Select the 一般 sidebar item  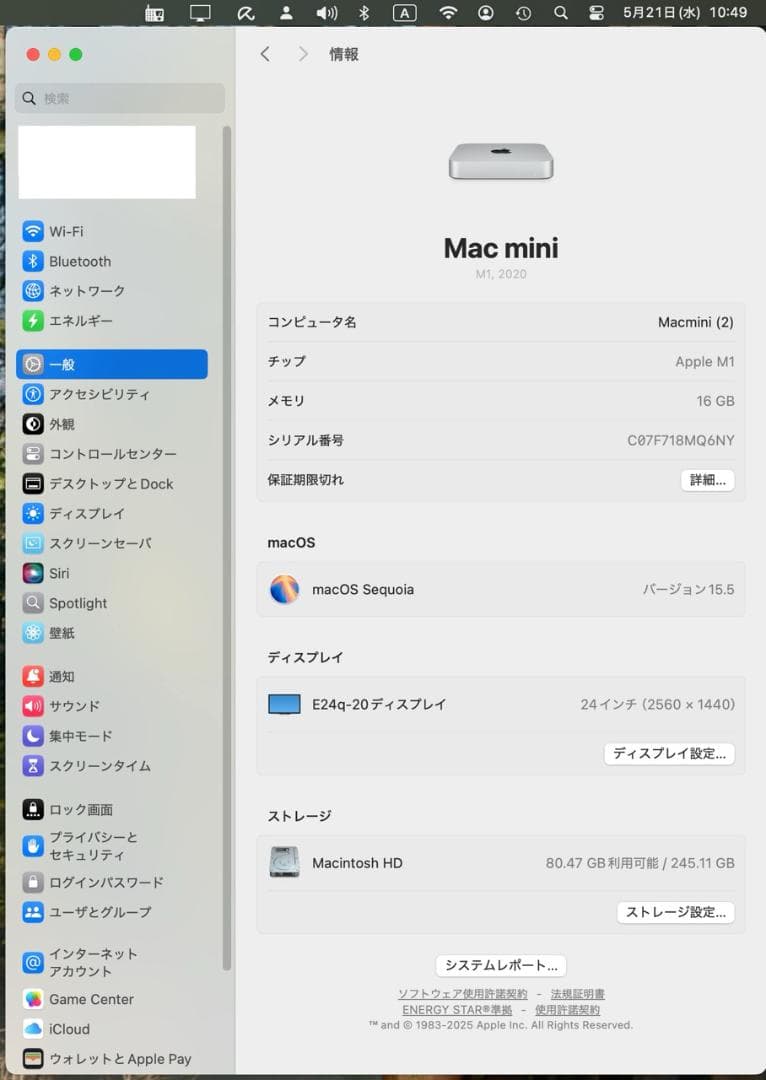coord(112,364)
